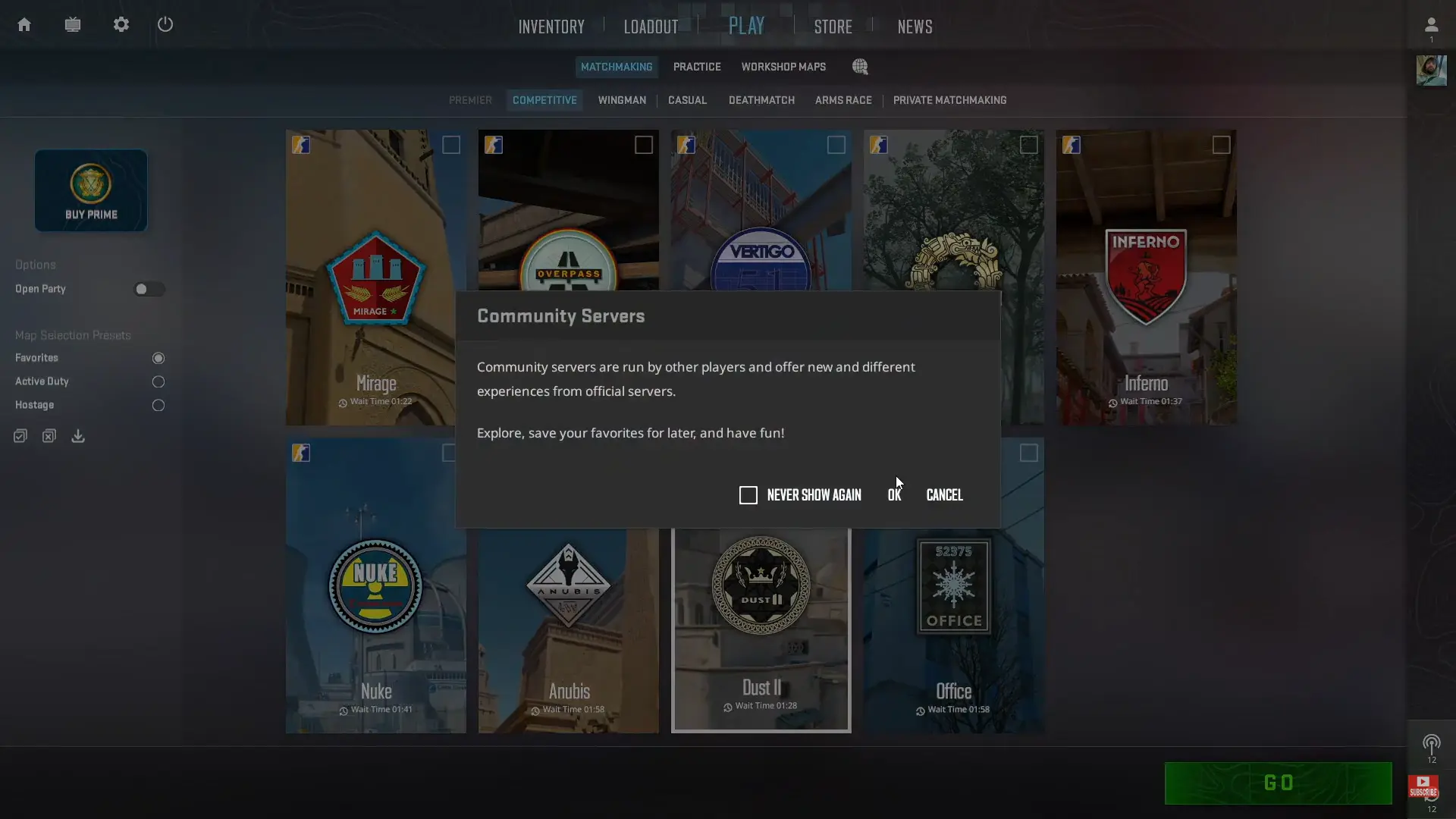Check the Mirage map checkbox
Image resolution: width=1456 pixels, height=819 pixels.
451,145
